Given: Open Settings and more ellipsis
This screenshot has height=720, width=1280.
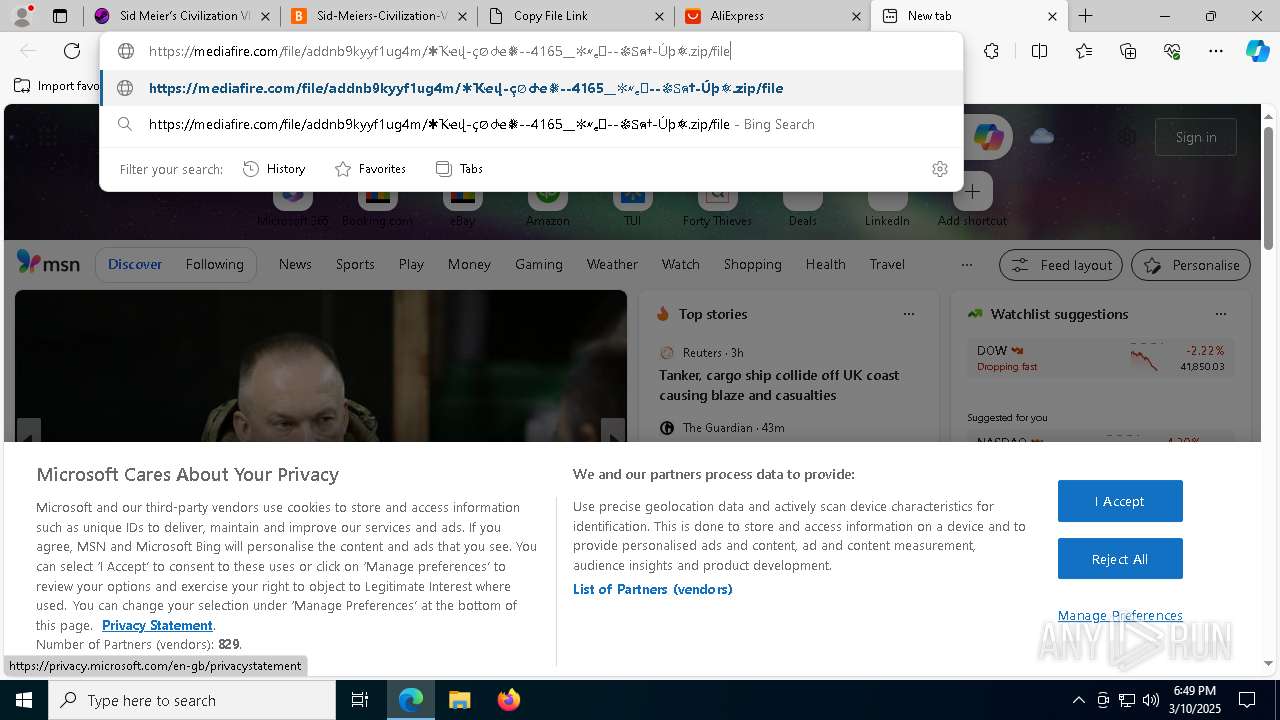Looking at the screenshot, I should pyautogui.click(x=1216, y=51).
